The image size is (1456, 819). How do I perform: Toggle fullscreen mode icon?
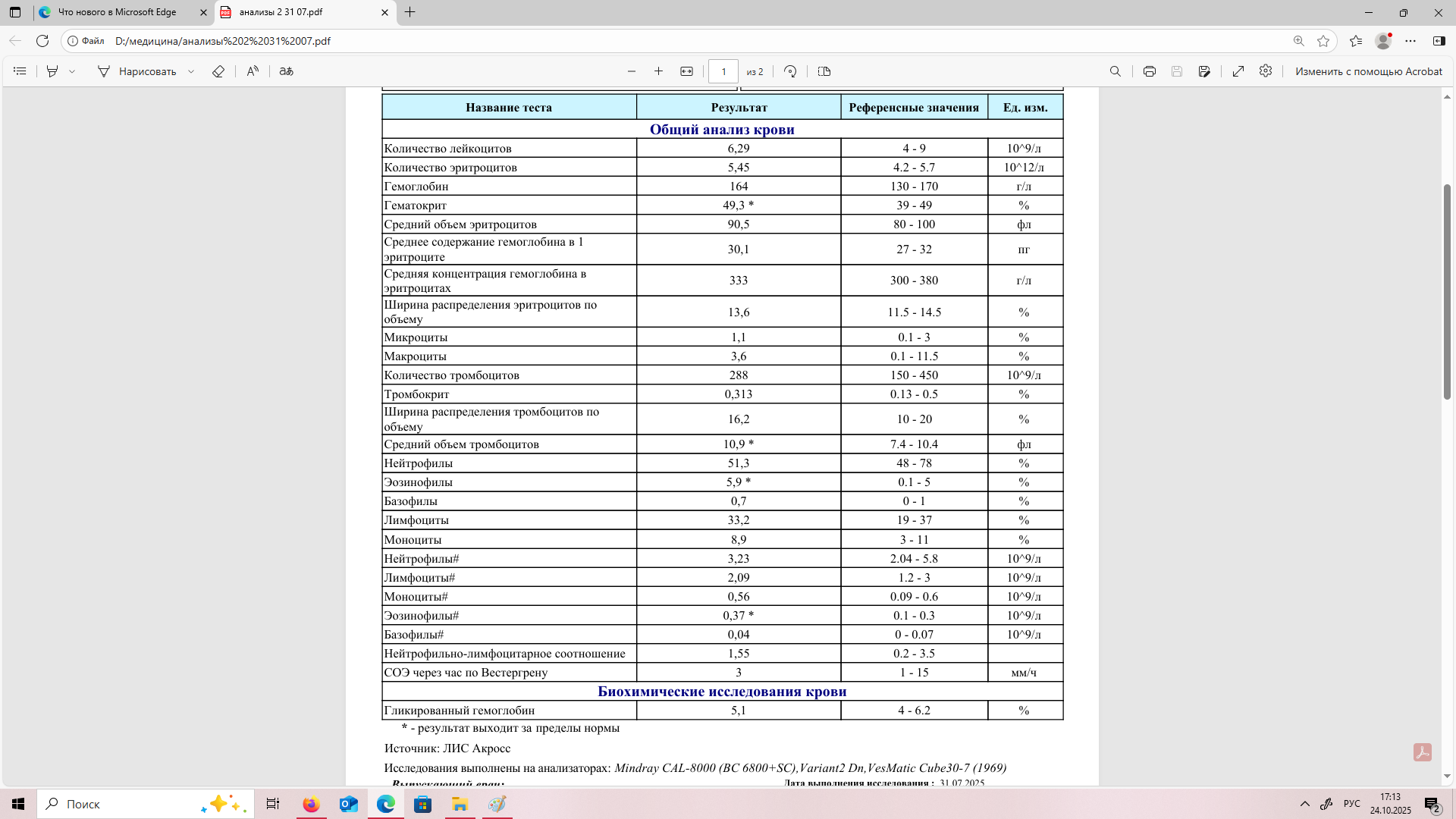pos(1238,71)
